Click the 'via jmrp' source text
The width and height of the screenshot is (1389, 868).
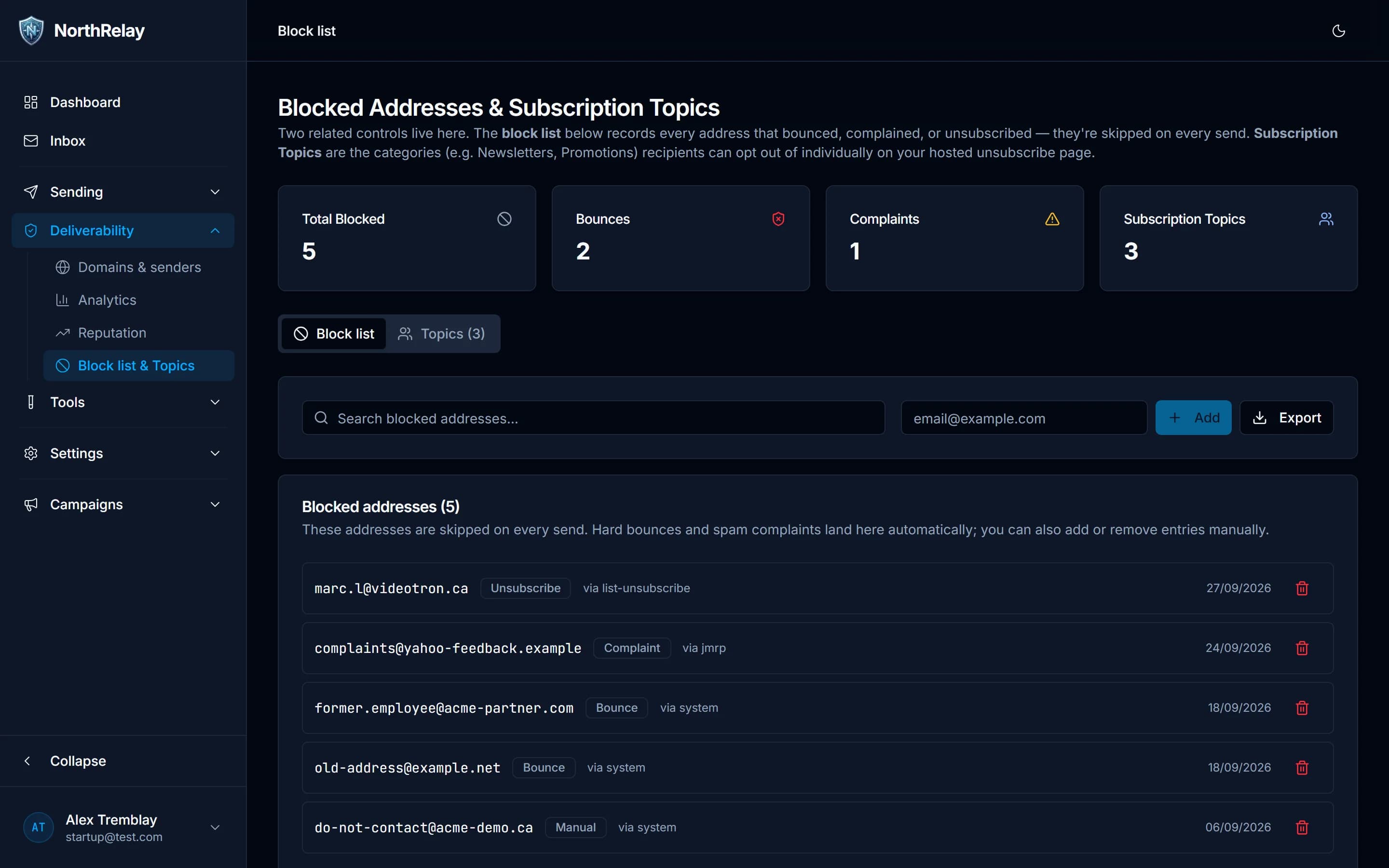[x=704, y=648]
